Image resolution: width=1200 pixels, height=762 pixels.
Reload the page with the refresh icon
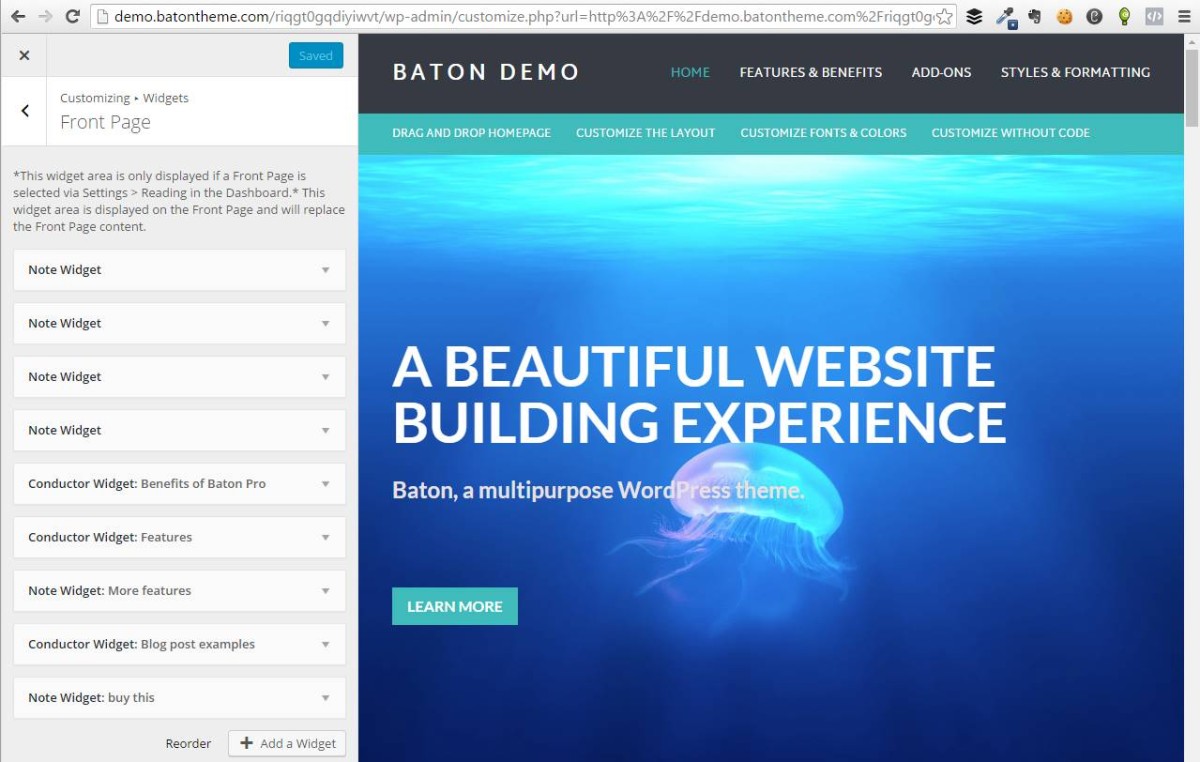click(x=72, y=16)
